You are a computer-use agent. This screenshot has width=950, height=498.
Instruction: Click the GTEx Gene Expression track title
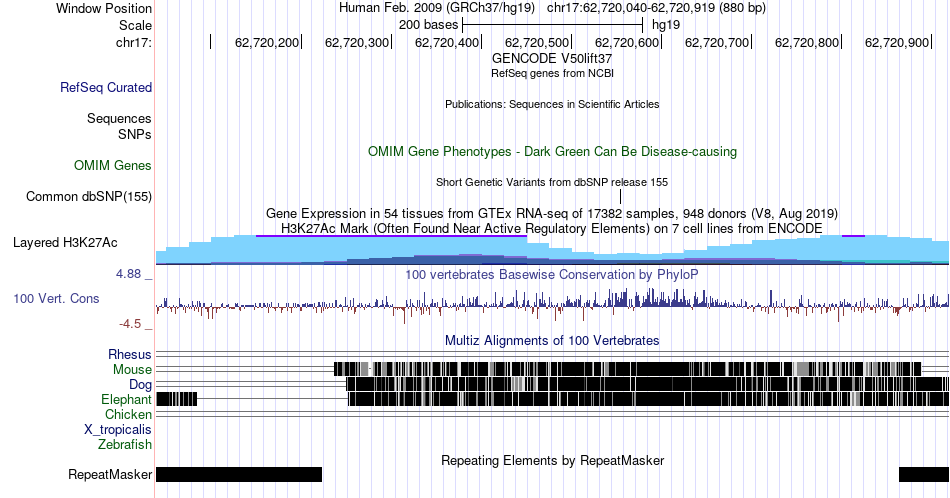click(552, 213)
